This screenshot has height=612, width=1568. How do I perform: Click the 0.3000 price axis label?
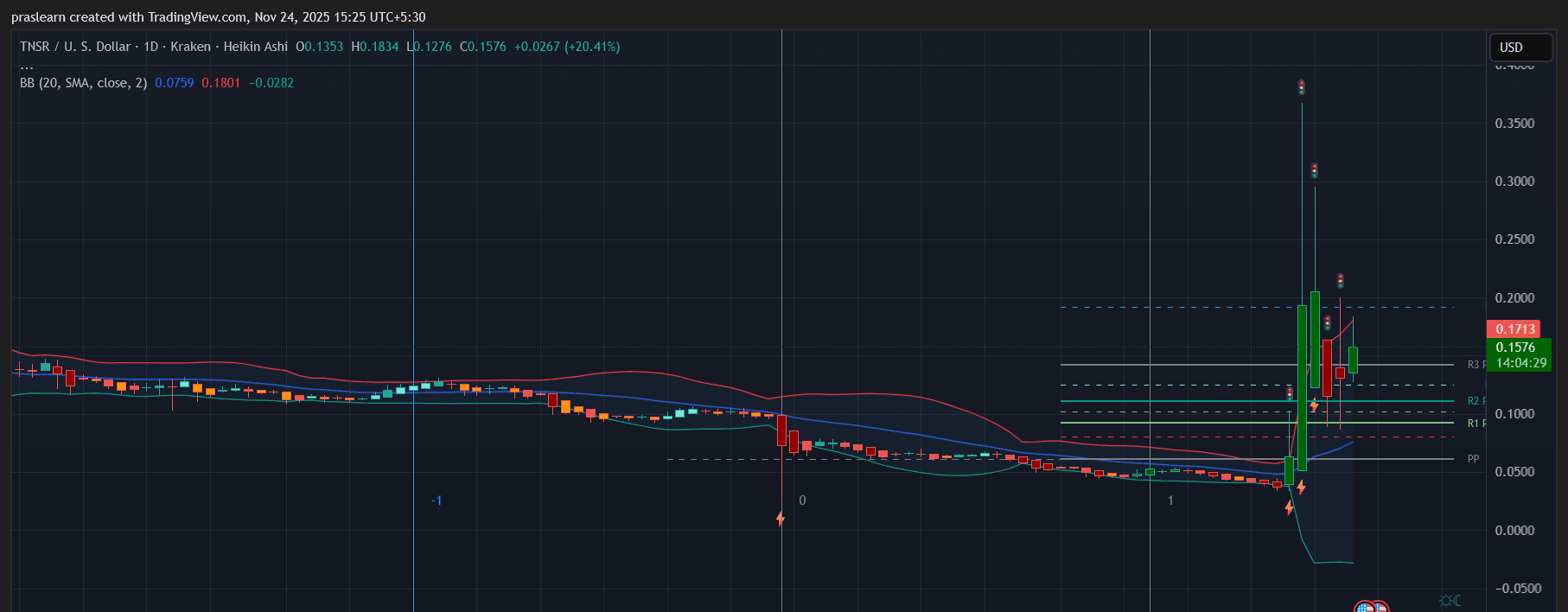pyautogui.click(x=1514, y=182)
